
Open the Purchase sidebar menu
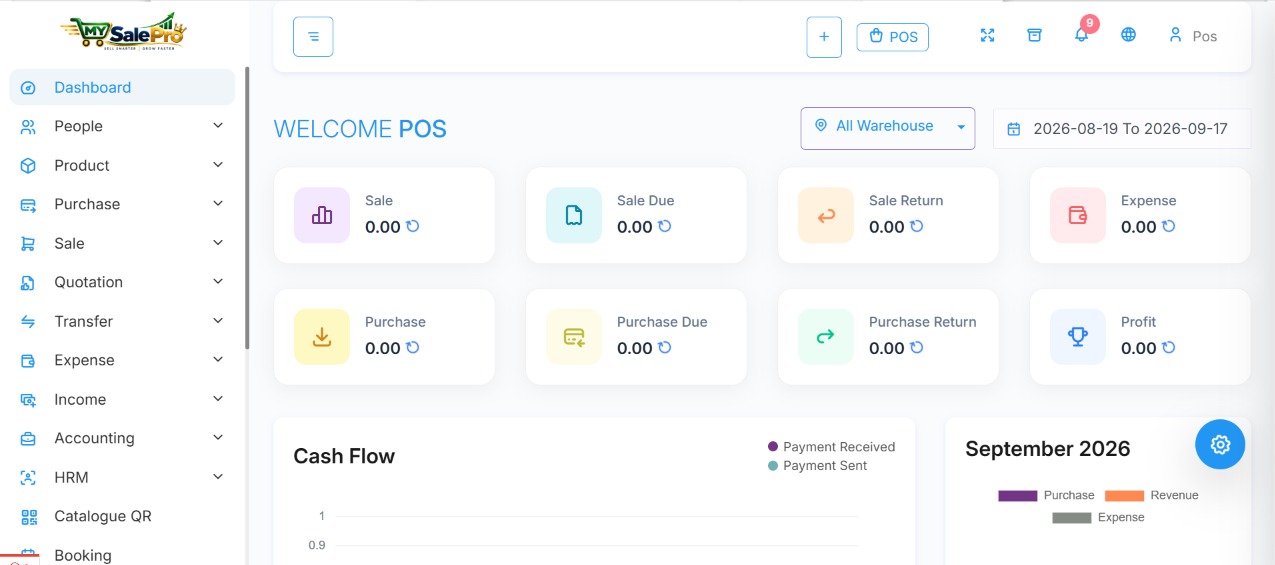(122, 204)
